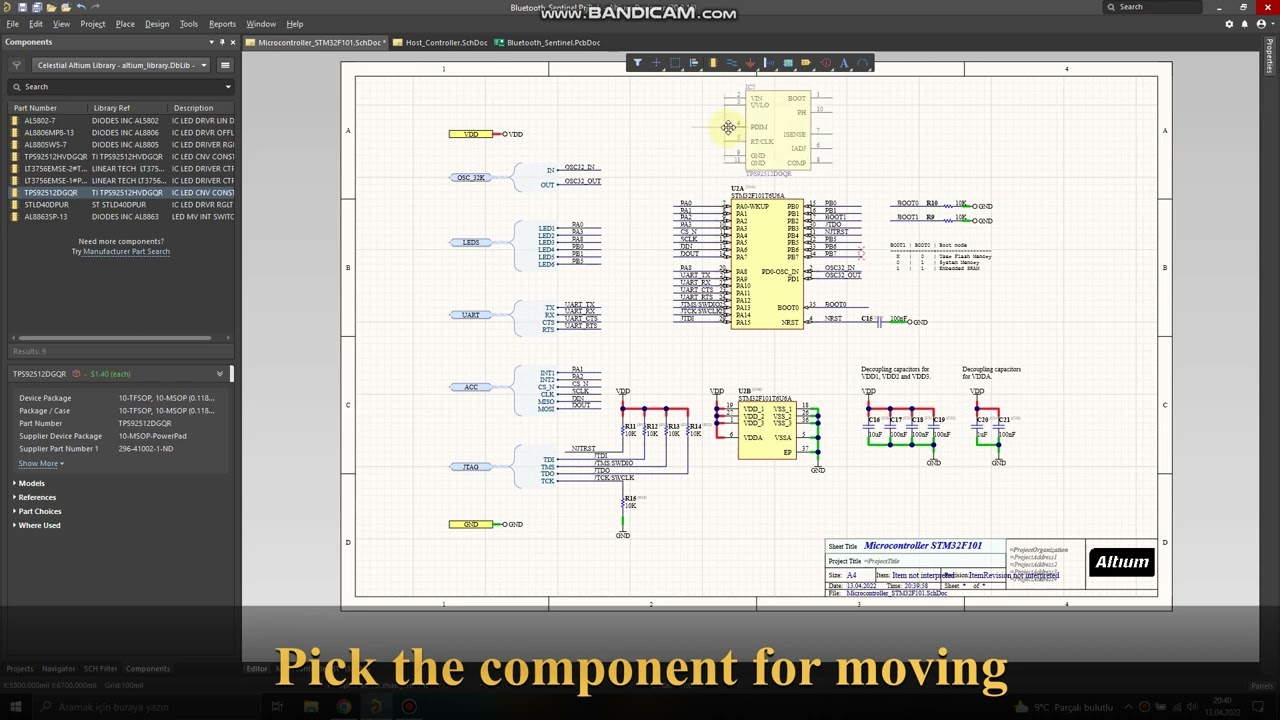The width and height of the screenshot is (1280, 720).
Task: Choose the rectangular selection tool
Action: coord(675,63)
